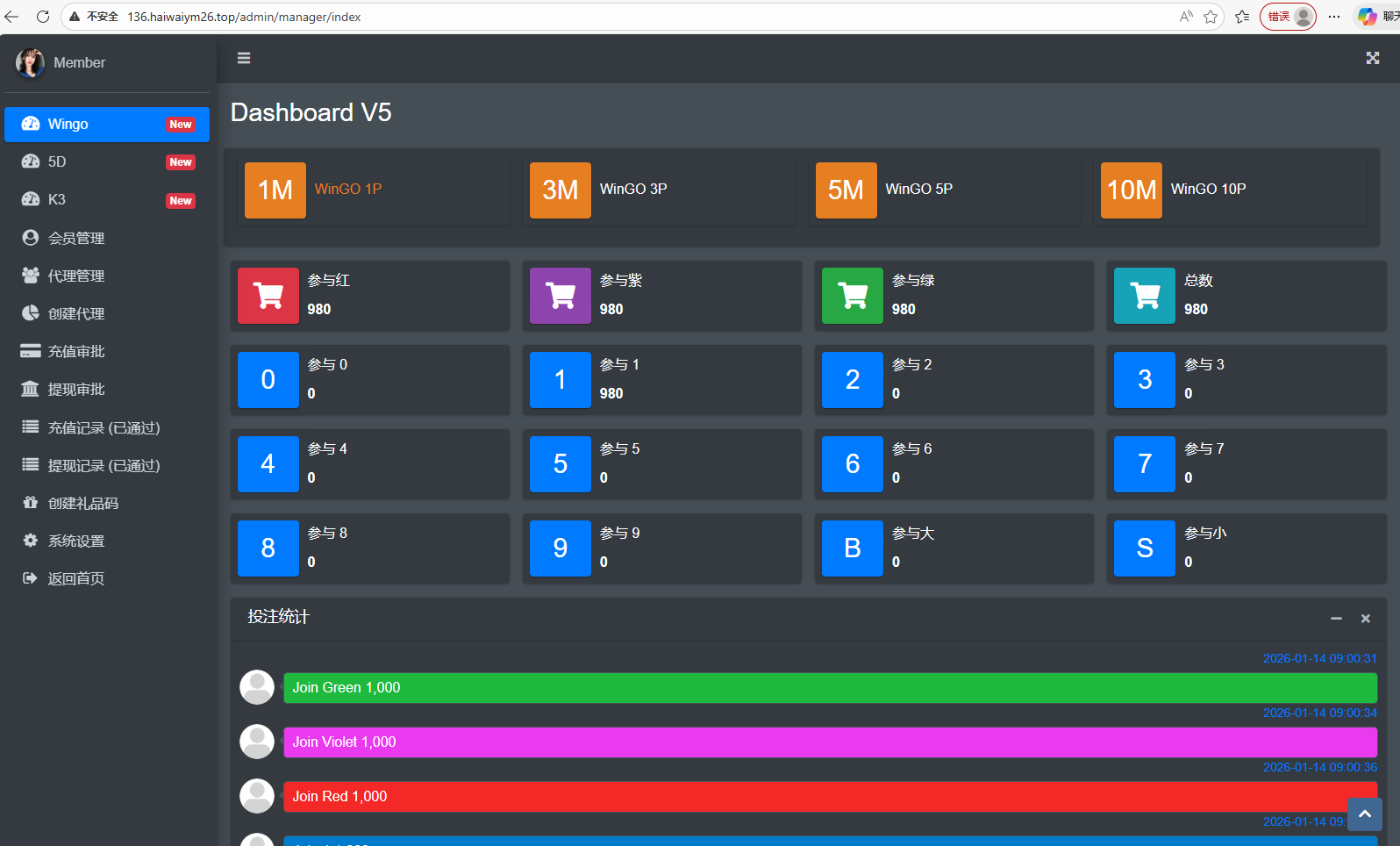Select the WinGO 1P orange 1M icon
The height and width of the screenshot is (846, 1400).
point(275,190)
